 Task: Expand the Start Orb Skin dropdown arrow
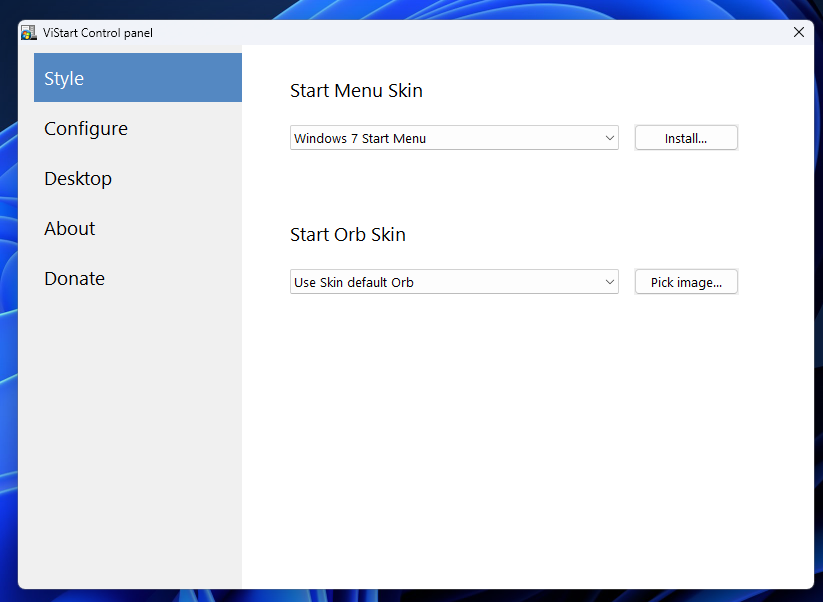point(609,282)
